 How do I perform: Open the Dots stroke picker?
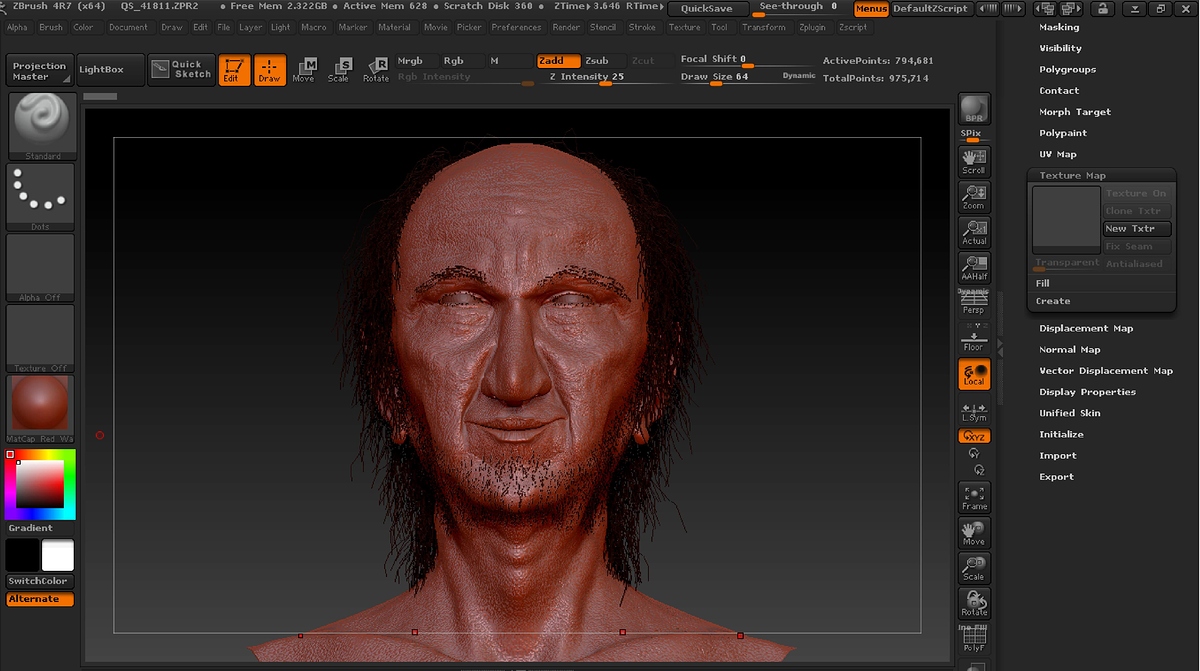pos(42,197)
